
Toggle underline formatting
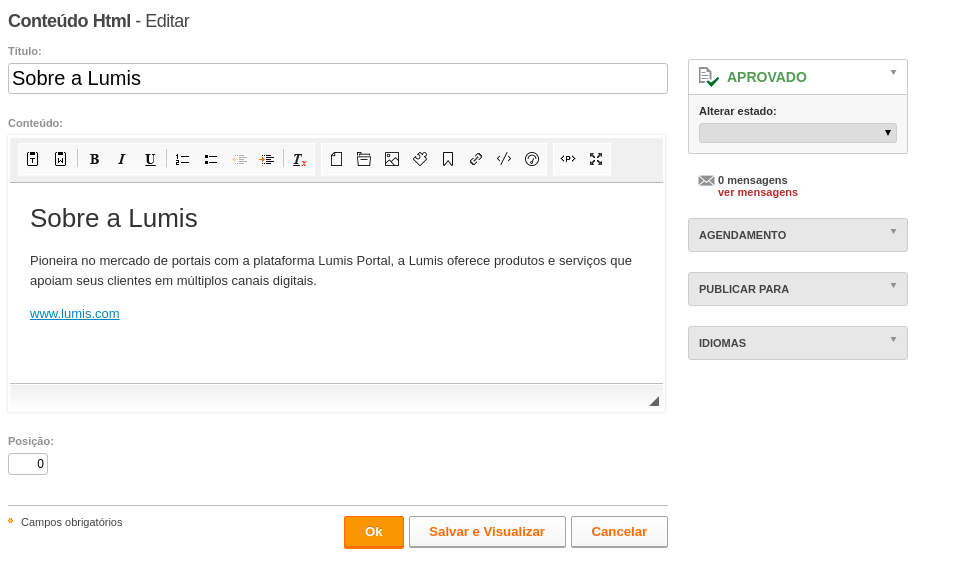(150, 159)
